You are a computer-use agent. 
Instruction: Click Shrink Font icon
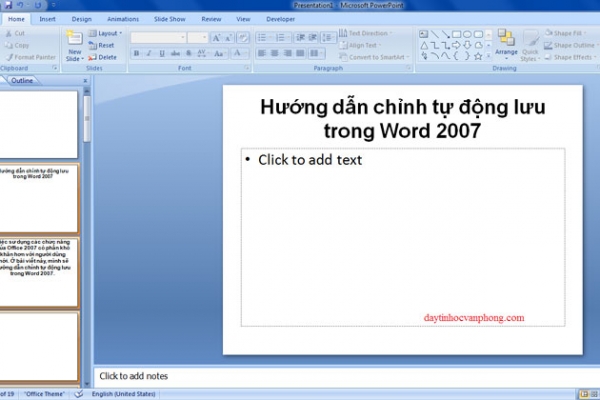[x=228, y=38]
